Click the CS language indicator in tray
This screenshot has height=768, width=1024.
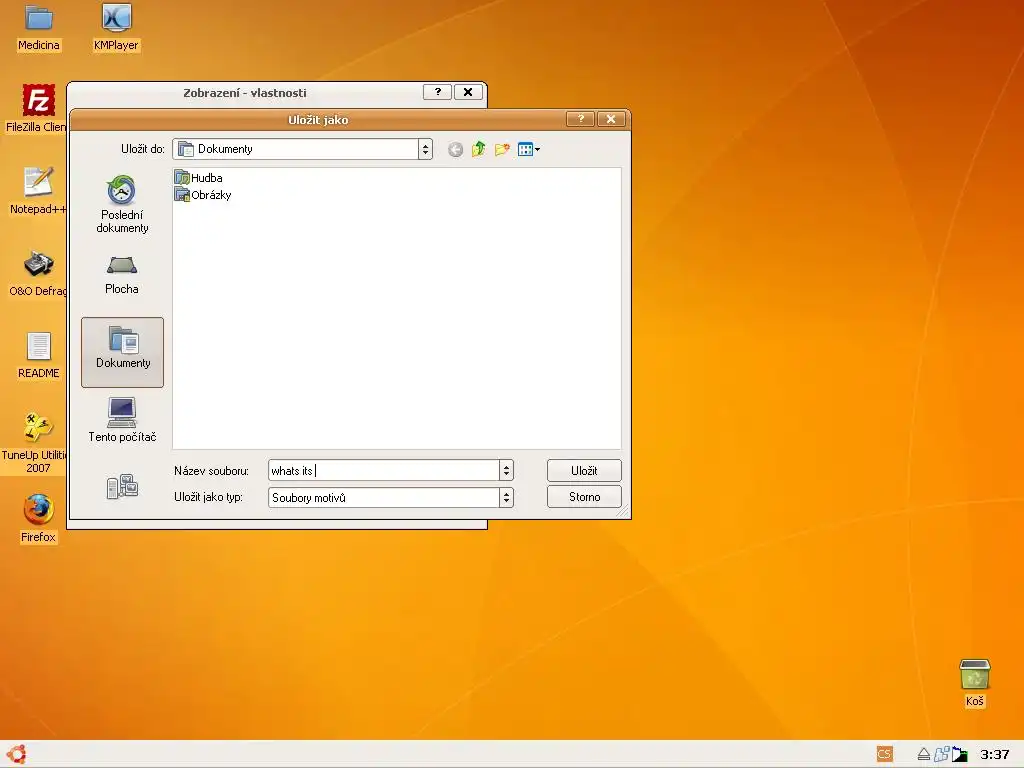pyautogui.click(x=884, y=754)
